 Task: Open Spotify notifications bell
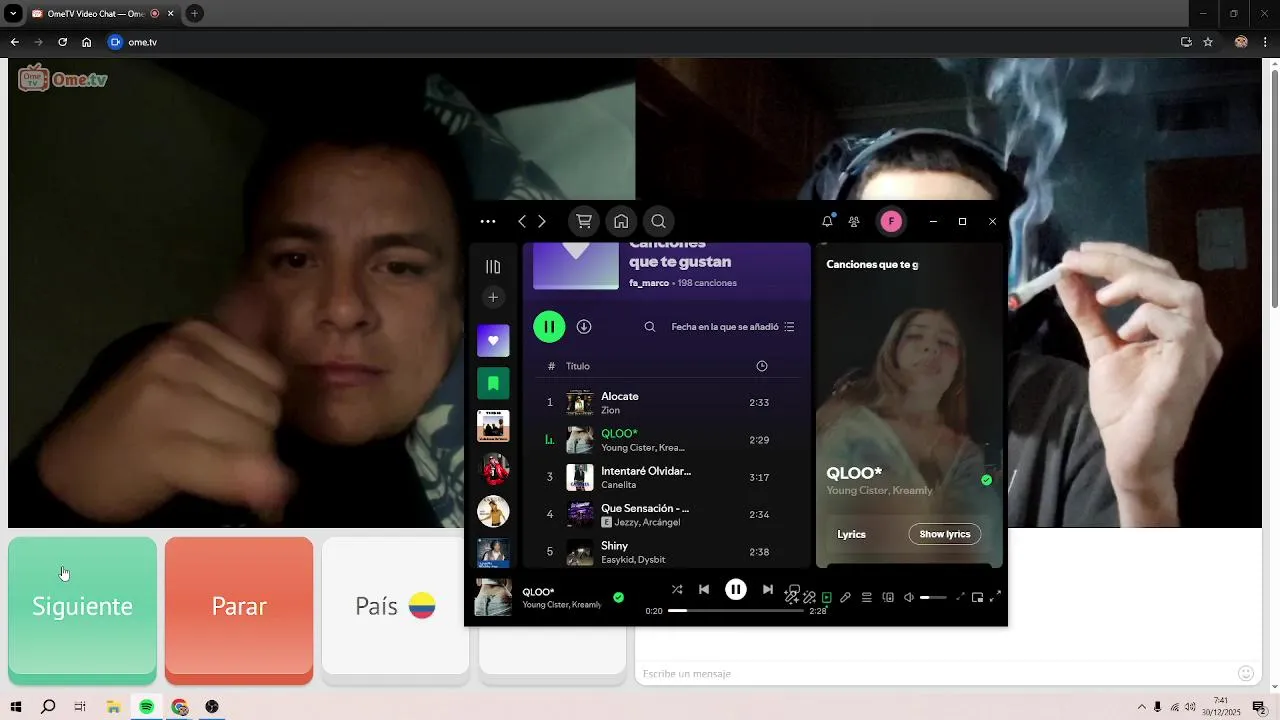pos(827,222)
